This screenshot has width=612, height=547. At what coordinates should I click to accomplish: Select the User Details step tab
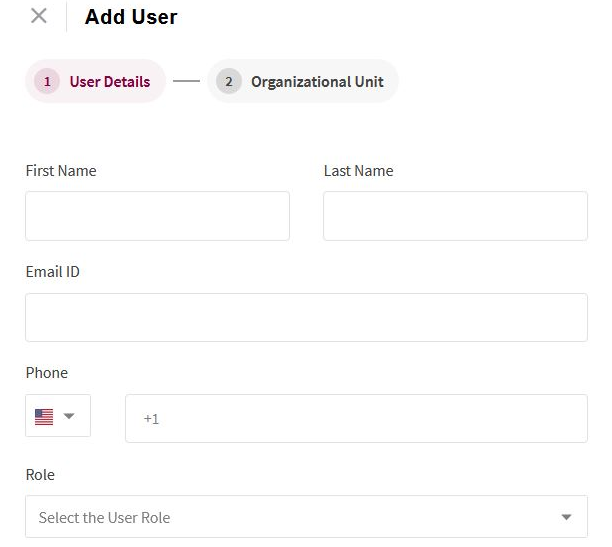[x=95, y=81]
